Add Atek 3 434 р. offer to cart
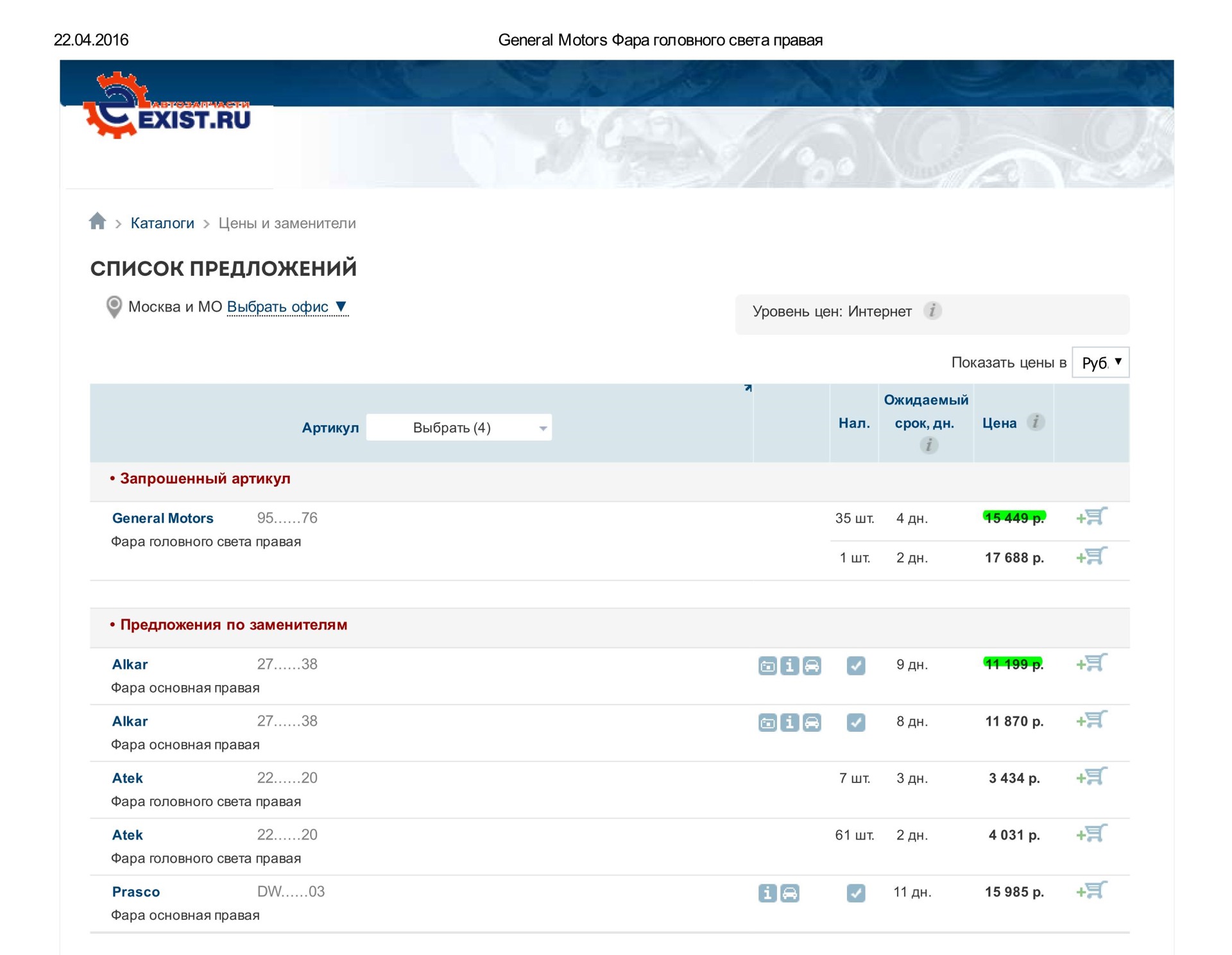Viewport: 1232px width, 955px height. click(x=1092, y=777)
